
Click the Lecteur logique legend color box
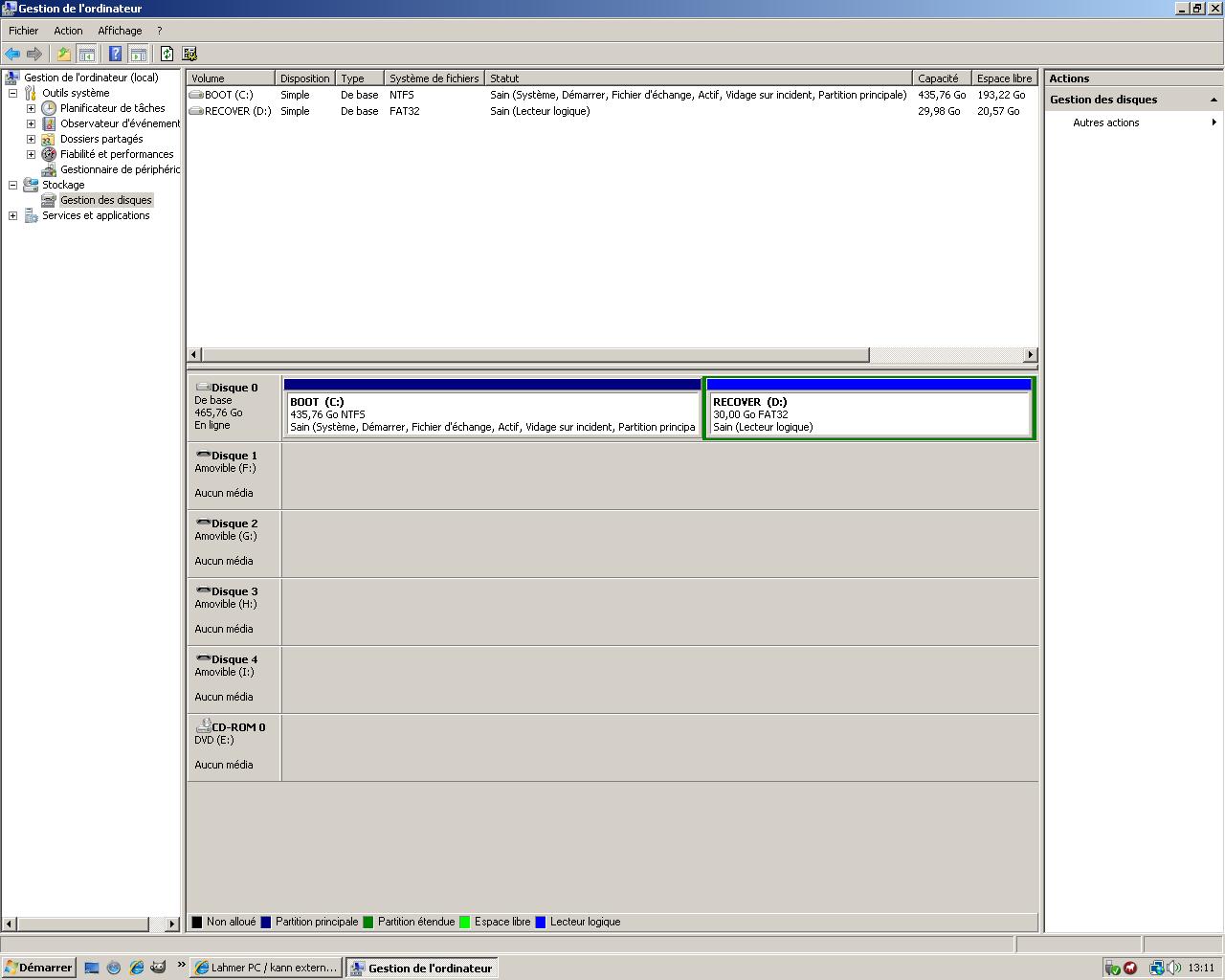point(541,922)
